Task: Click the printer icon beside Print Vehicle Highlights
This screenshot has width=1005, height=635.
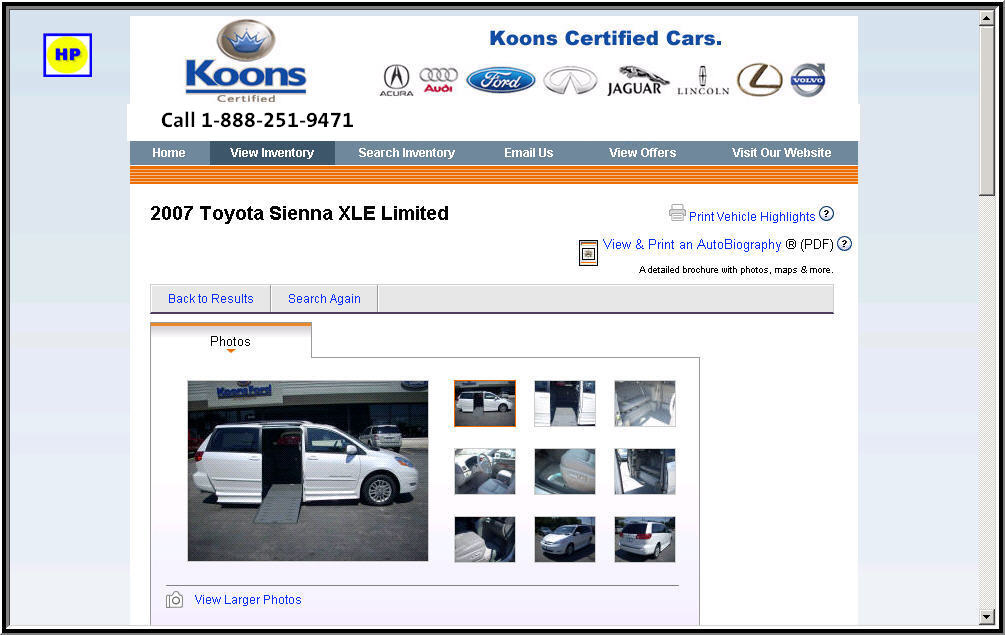Action: point(677,213)
